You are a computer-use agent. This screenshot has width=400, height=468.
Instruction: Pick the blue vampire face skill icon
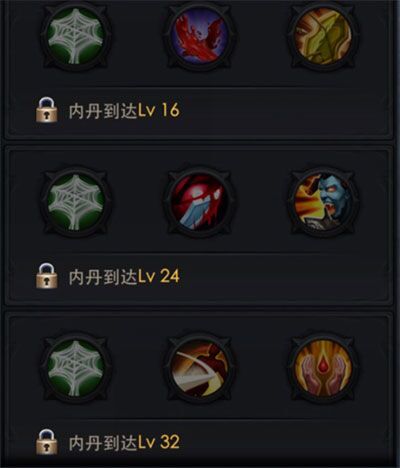point(323,202)
